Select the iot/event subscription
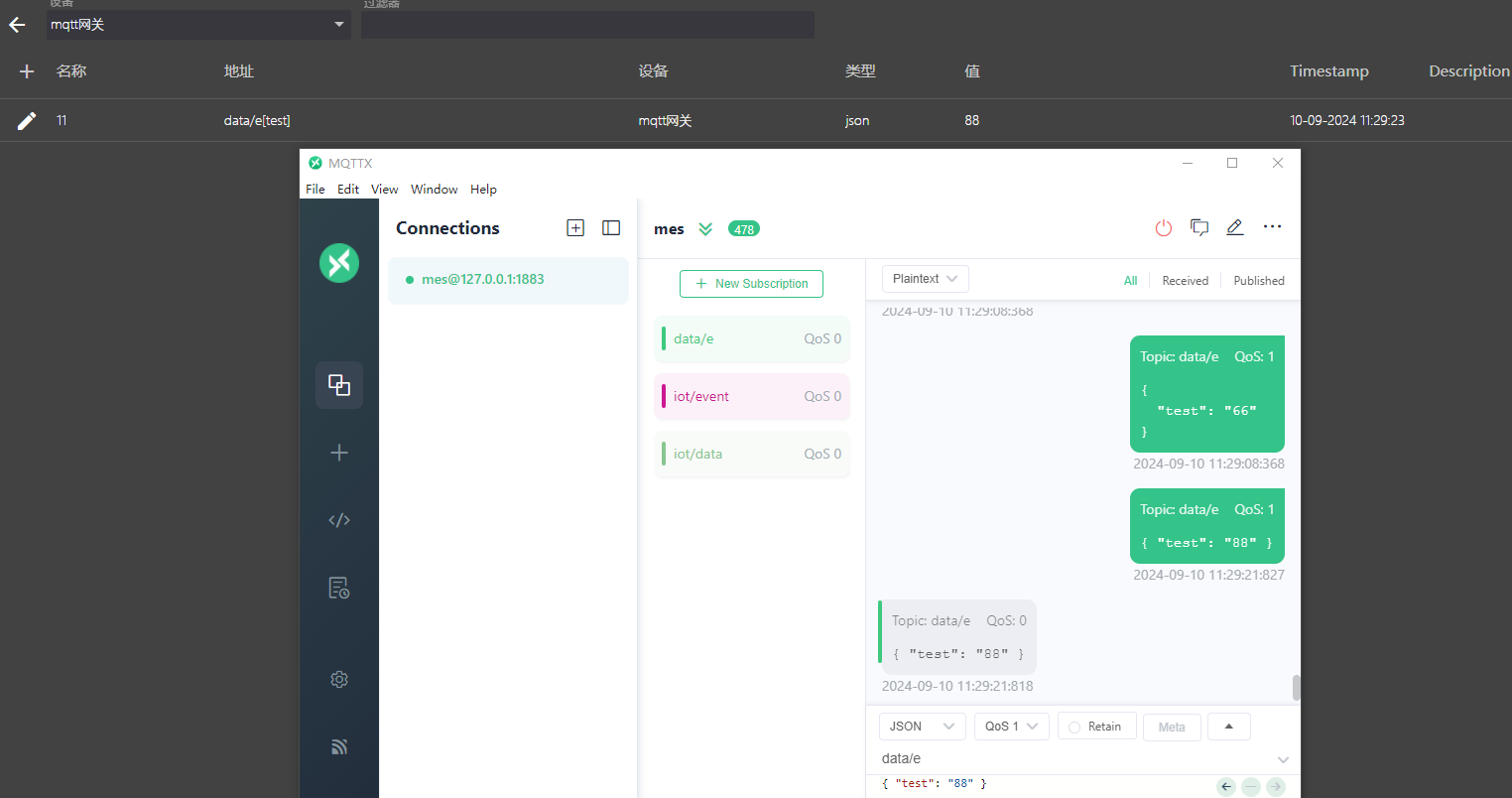Image resolution: width=1512 pixels, height=798 pixels. (752, 397)
